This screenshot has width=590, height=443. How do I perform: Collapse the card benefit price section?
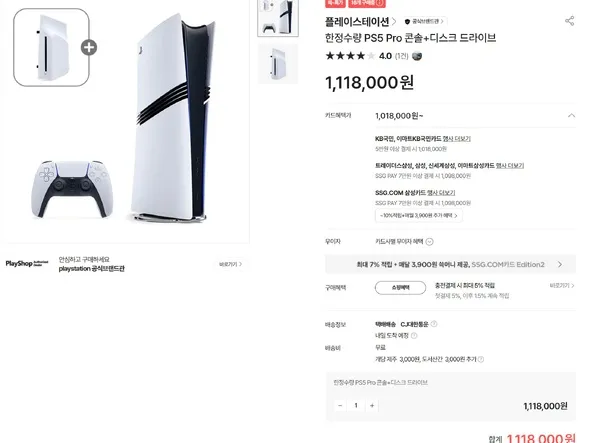point(571,116)
